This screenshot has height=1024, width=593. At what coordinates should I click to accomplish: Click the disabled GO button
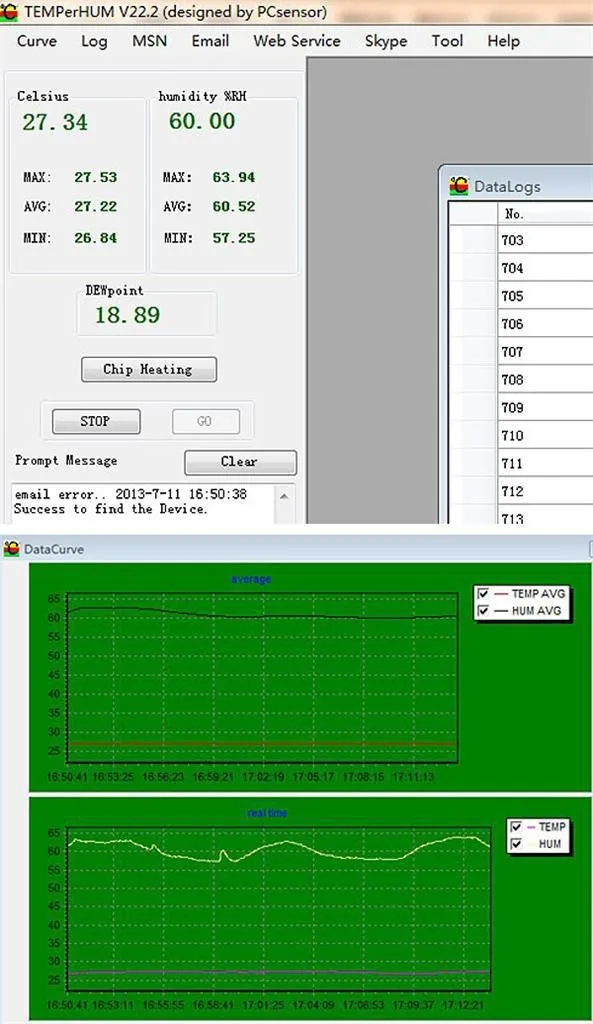coord(206,421)
